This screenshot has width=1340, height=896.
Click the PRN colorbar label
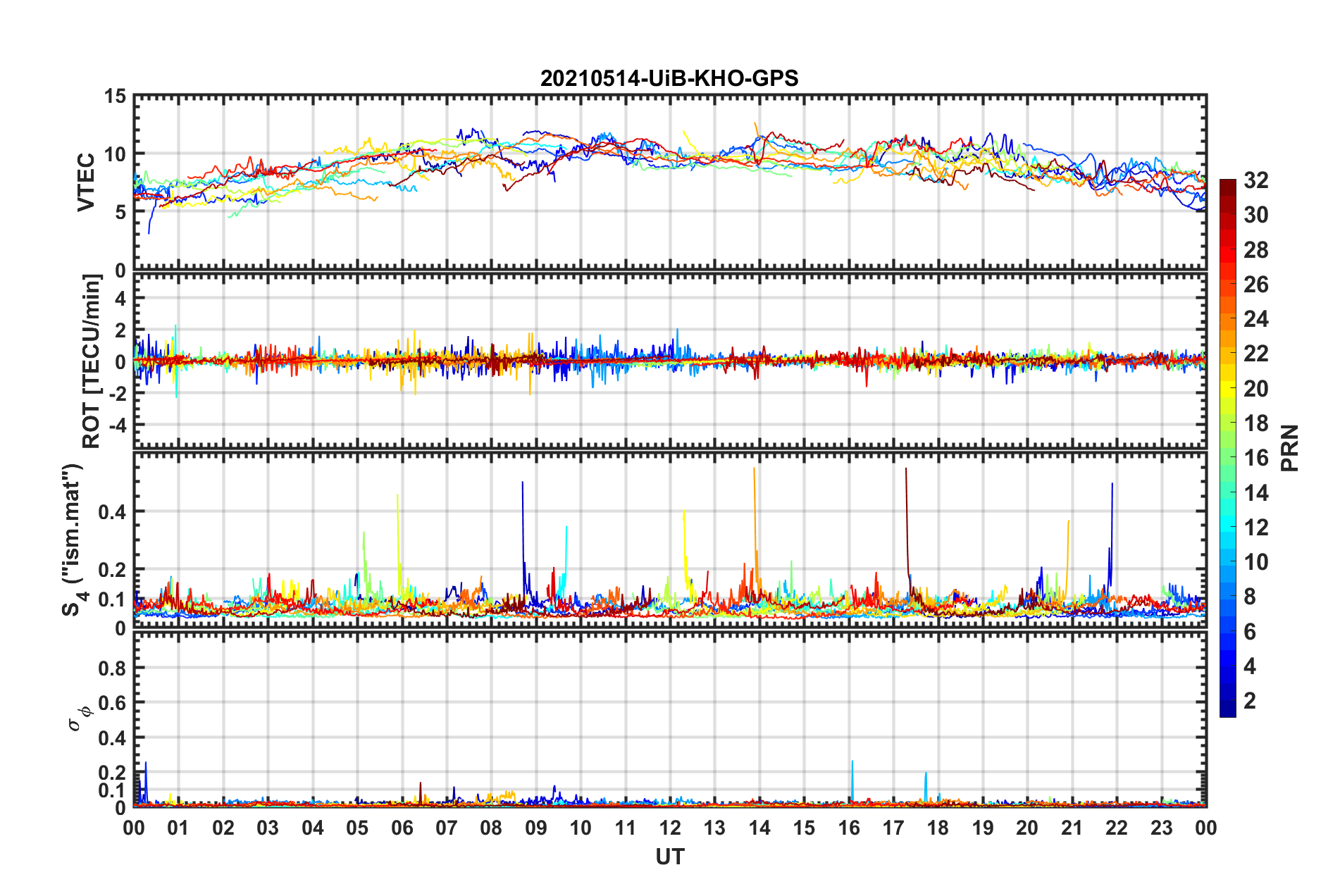pyautogui.click(x=1289, y=448)
